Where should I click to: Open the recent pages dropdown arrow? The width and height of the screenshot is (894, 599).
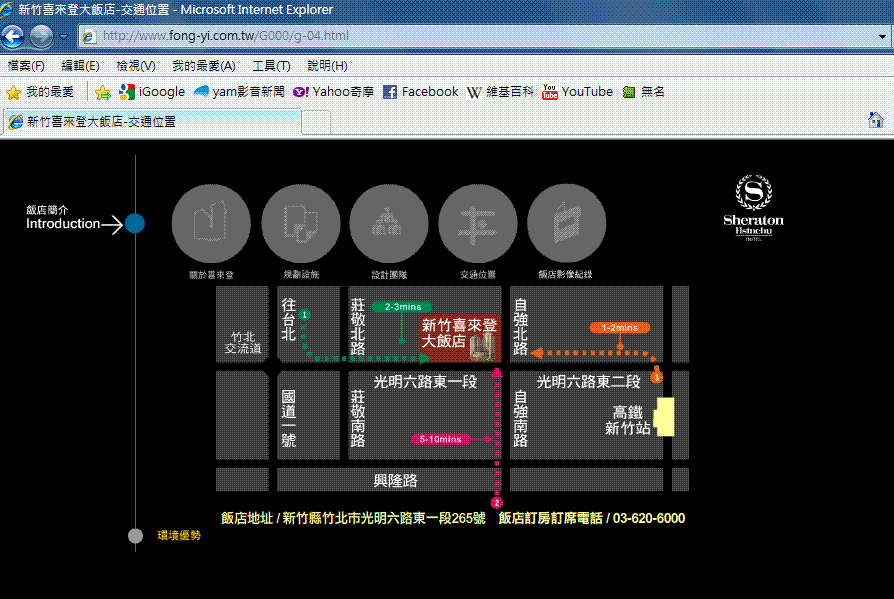click(x=63, y=37)
